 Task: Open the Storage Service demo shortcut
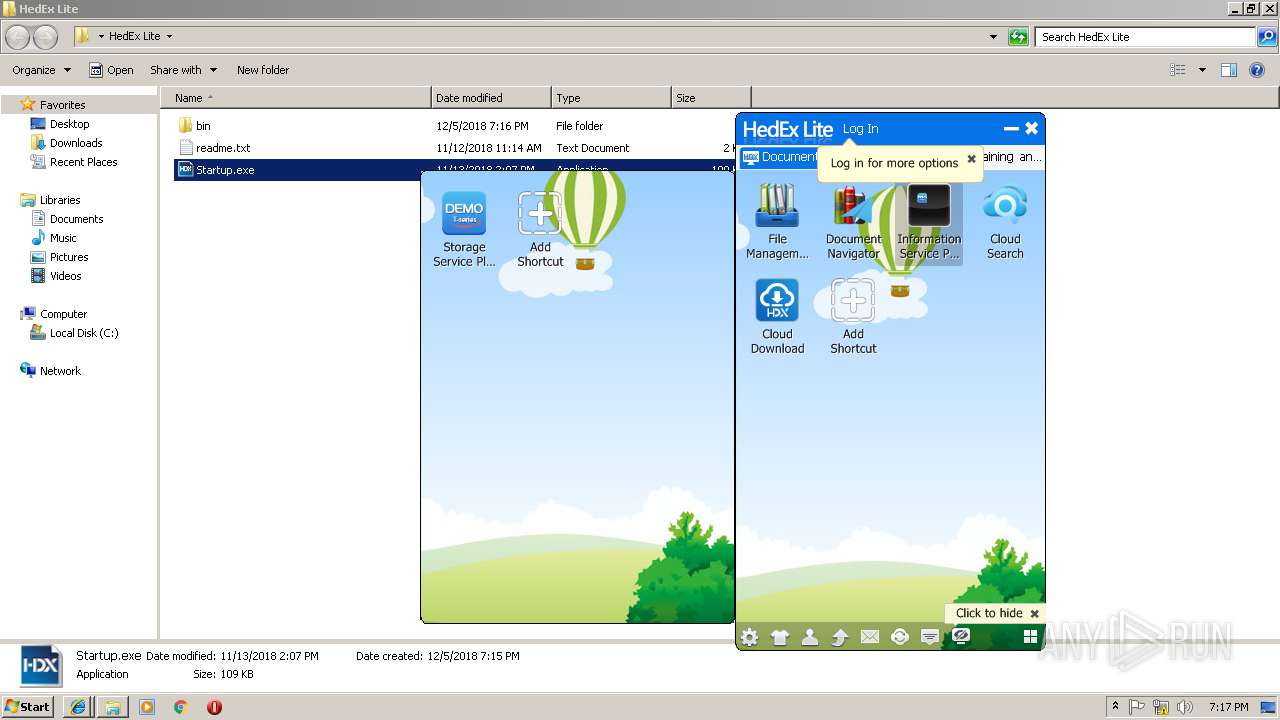(x=464, y=229)
